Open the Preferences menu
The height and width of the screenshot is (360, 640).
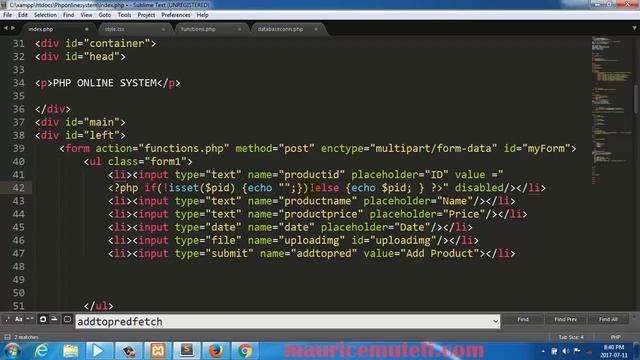coord(176,15)
